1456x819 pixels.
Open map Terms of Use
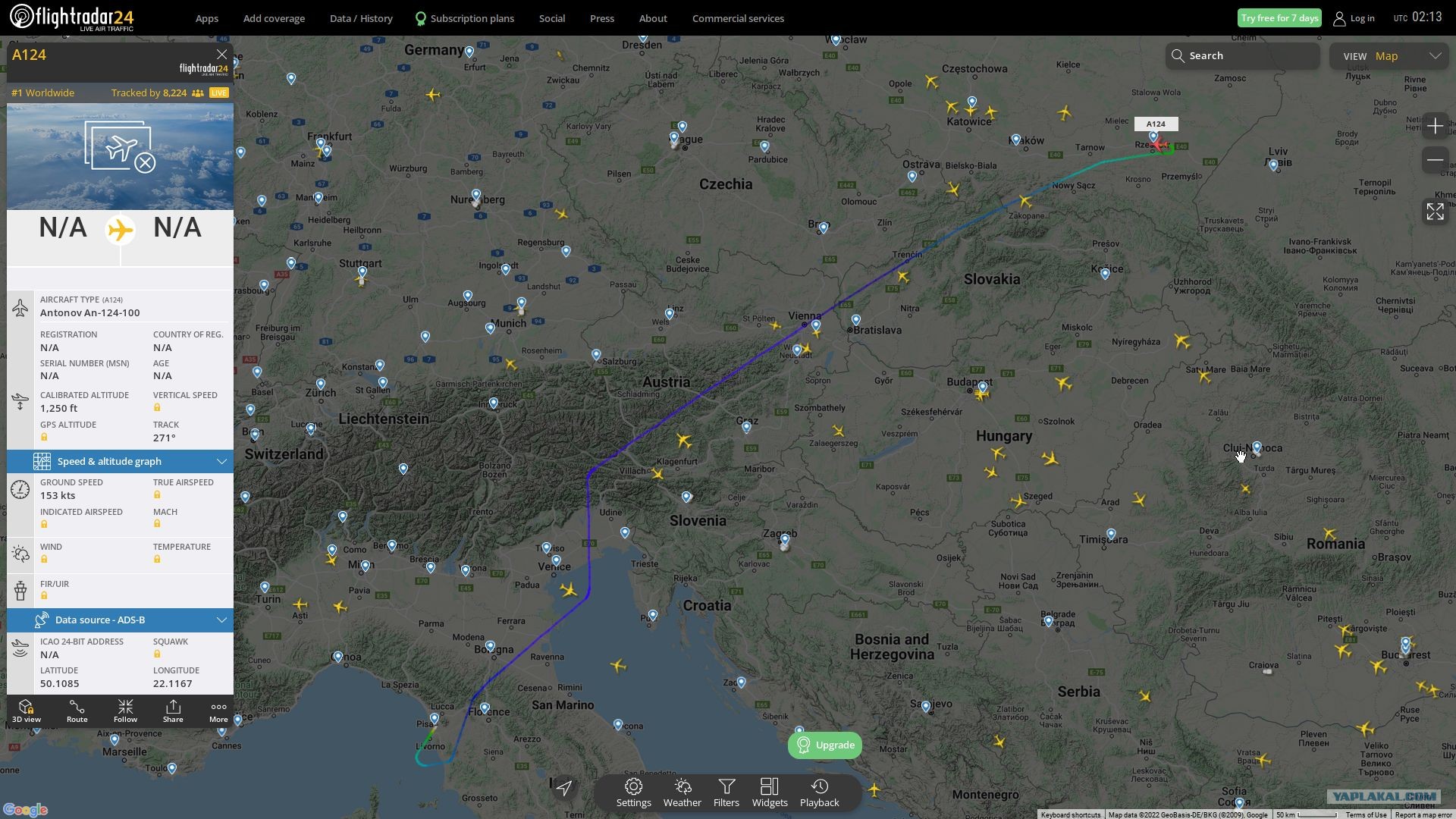(1366, 814)
